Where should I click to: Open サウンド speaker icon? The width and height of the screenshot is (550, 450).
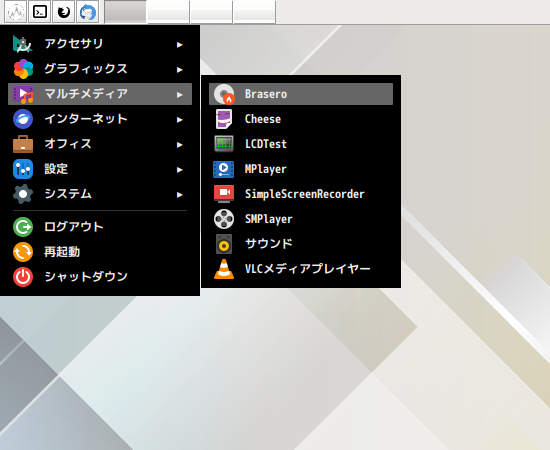click(x=224, y=244)
